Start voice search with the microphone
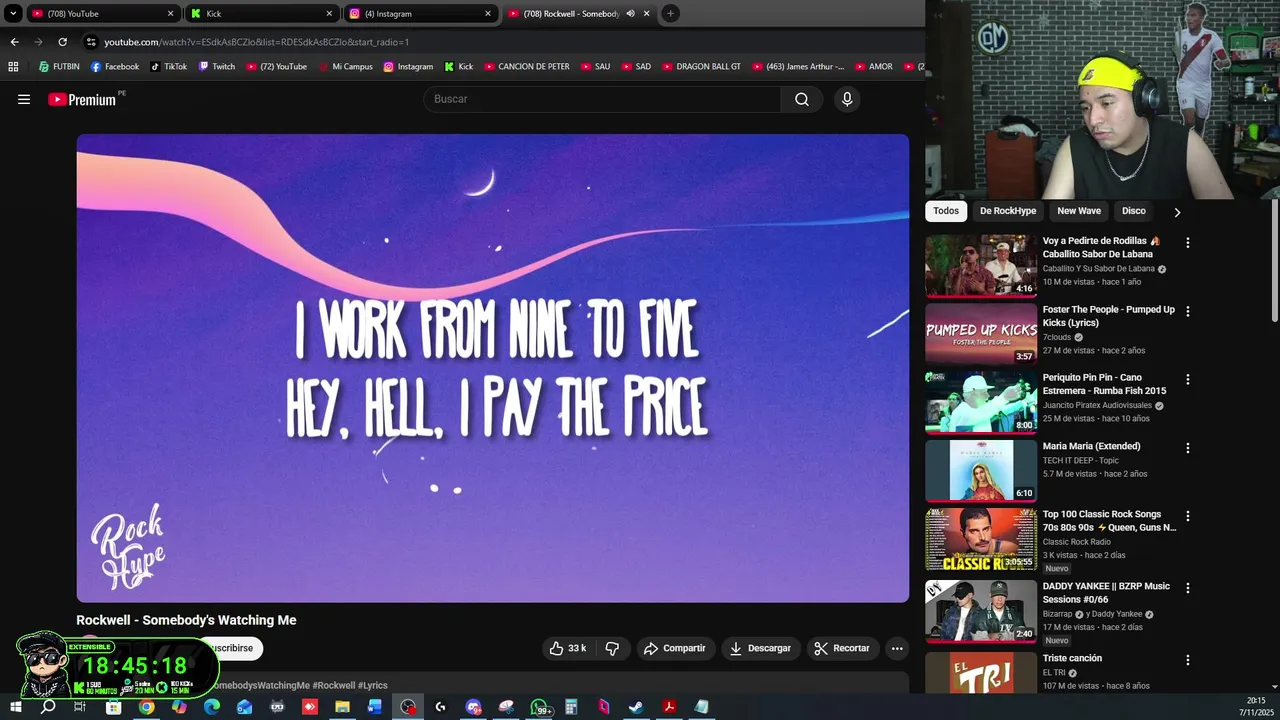Screen dimensions: 1280x720 pos(847,99)
